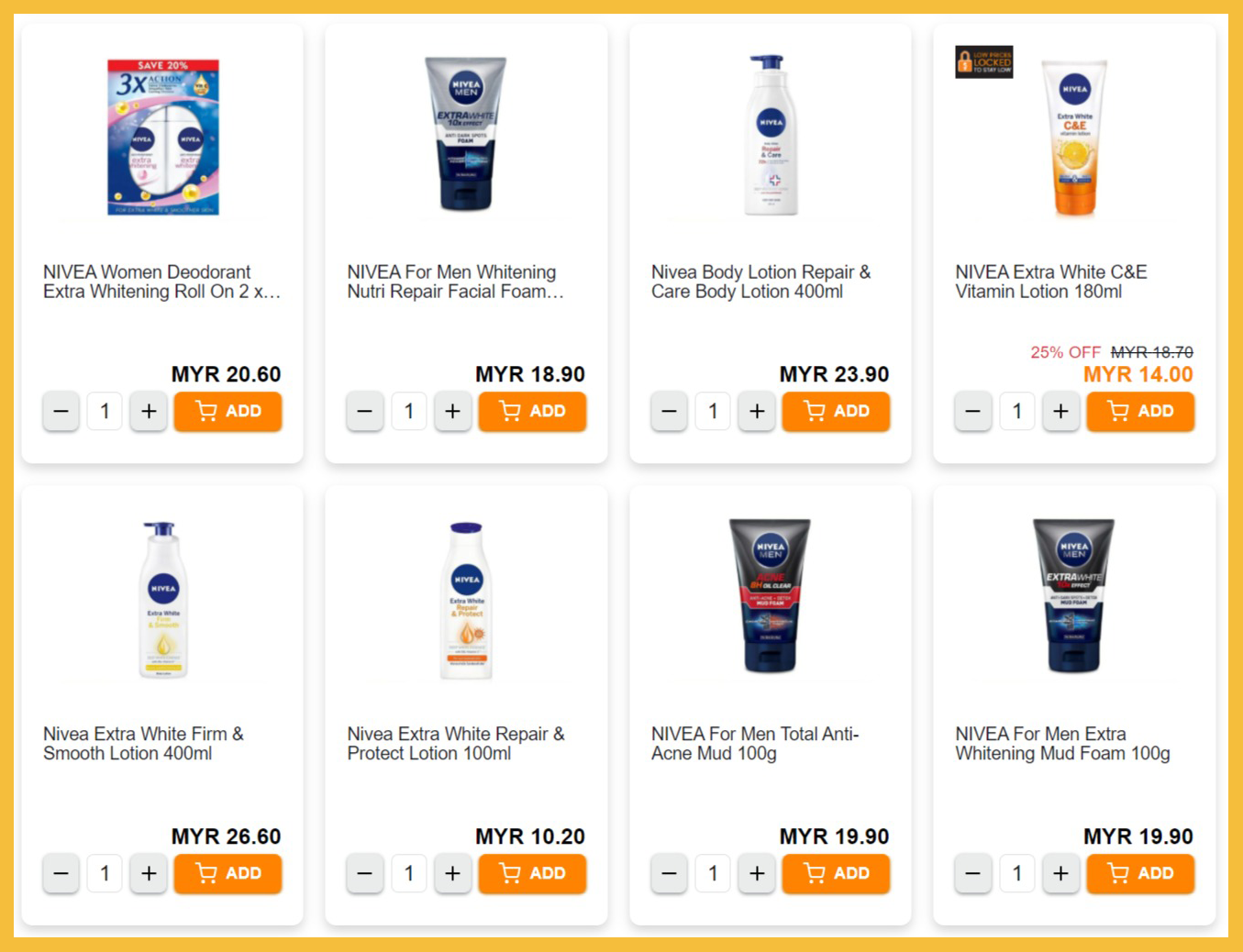Decrease quantity of Total Anti-Acne Mud 100g

(669, 873)
